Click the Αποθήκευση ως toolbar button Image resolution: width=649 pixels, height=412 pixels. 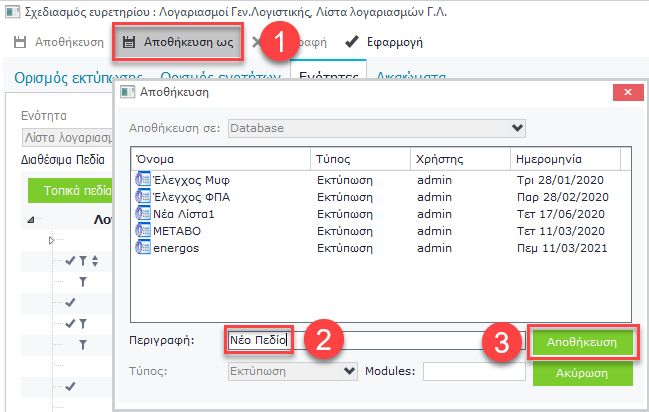[x=177, y=43]
